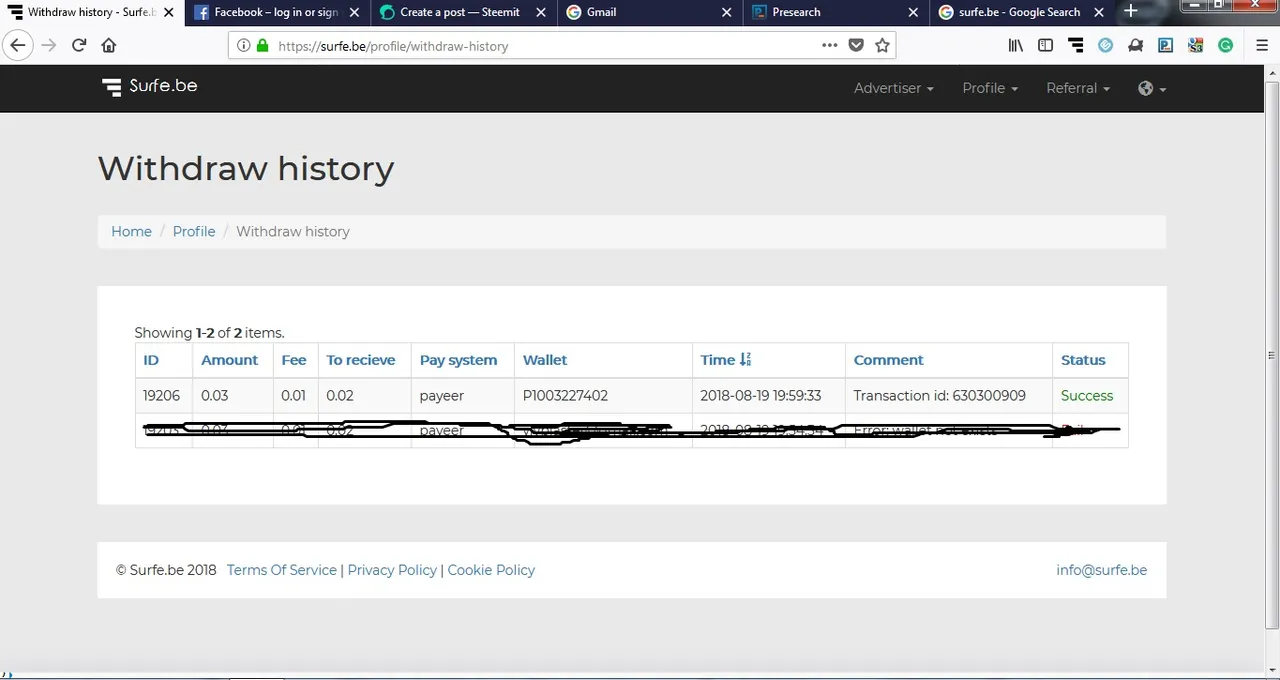Open the globe language selector
Image resolution: width=1280 pixels, height=680 pixels.
point(1152,88)
